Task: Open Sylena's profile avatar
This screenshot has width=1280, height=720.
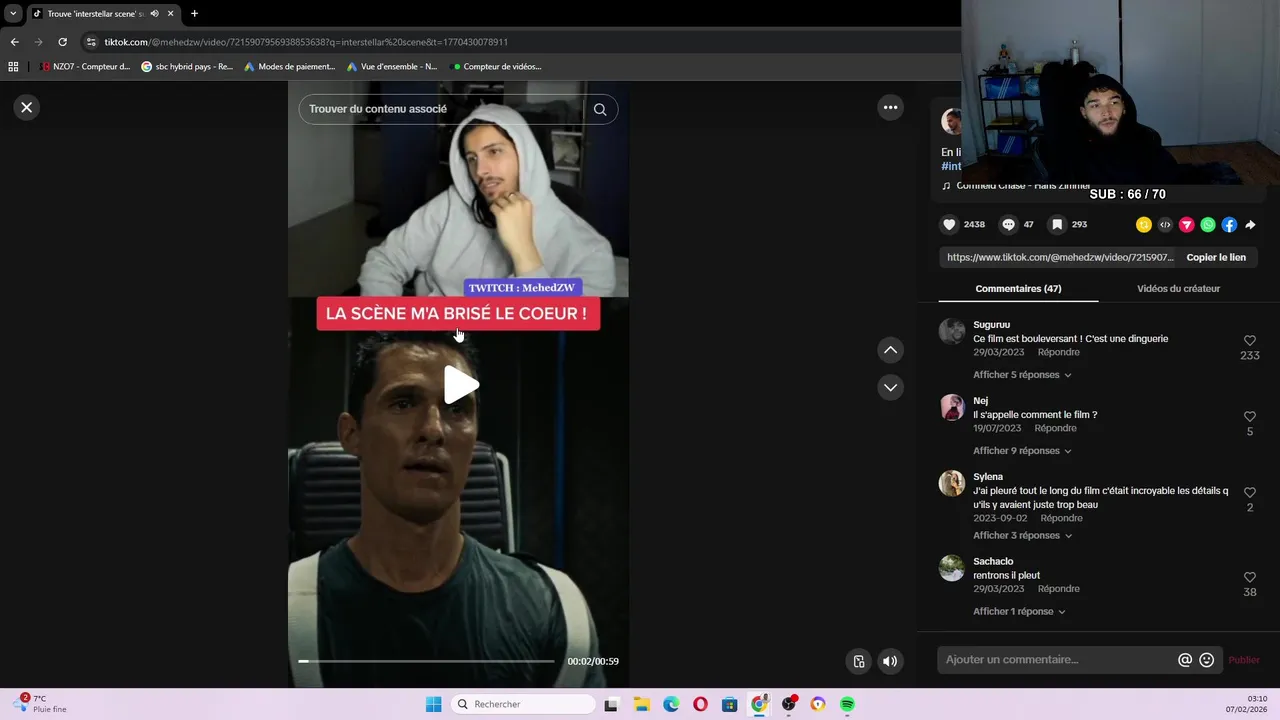Action: (x=952, y=483)
